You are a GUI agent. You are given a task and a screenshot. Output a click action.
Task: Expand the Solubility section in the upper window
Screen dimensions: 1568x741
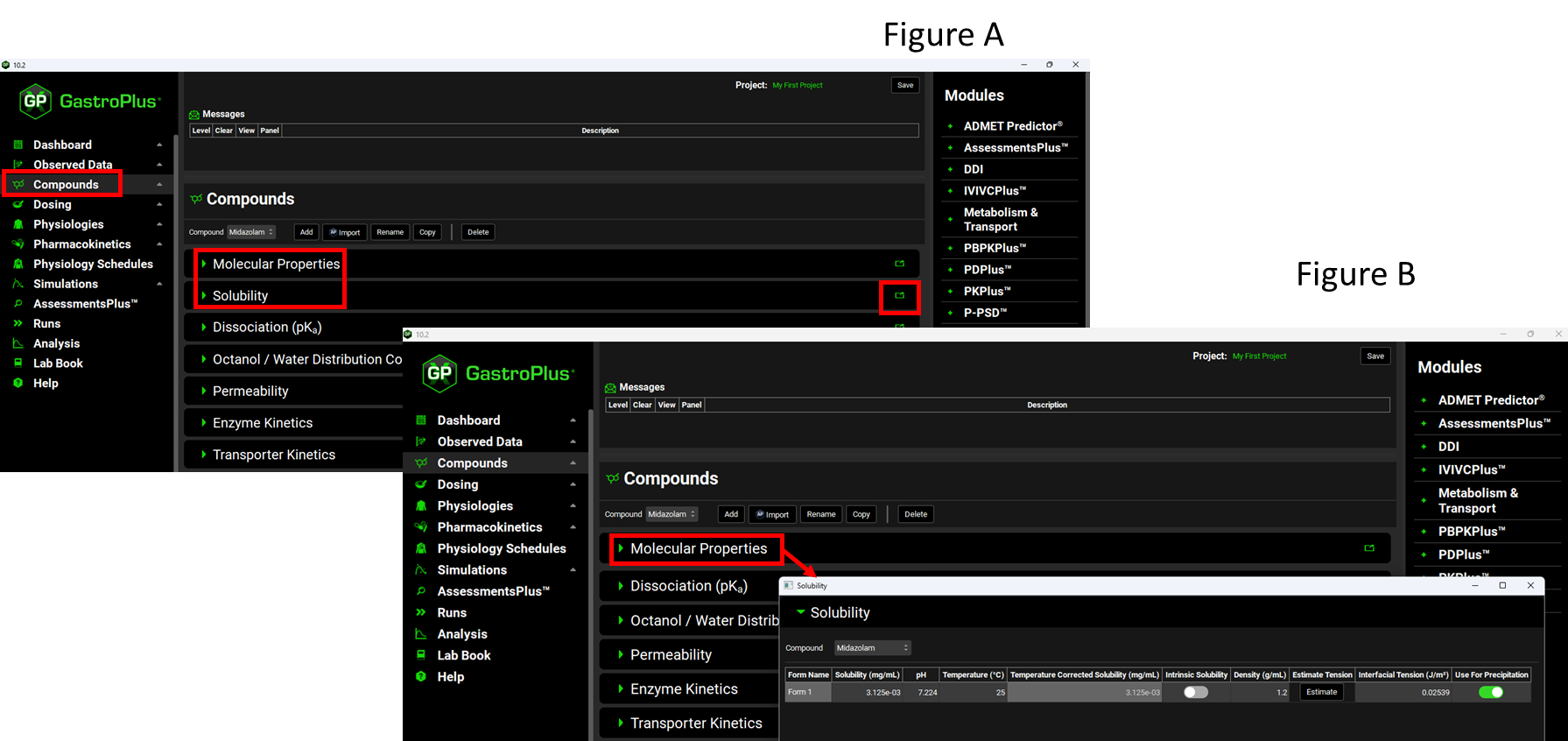click(204, 296)
